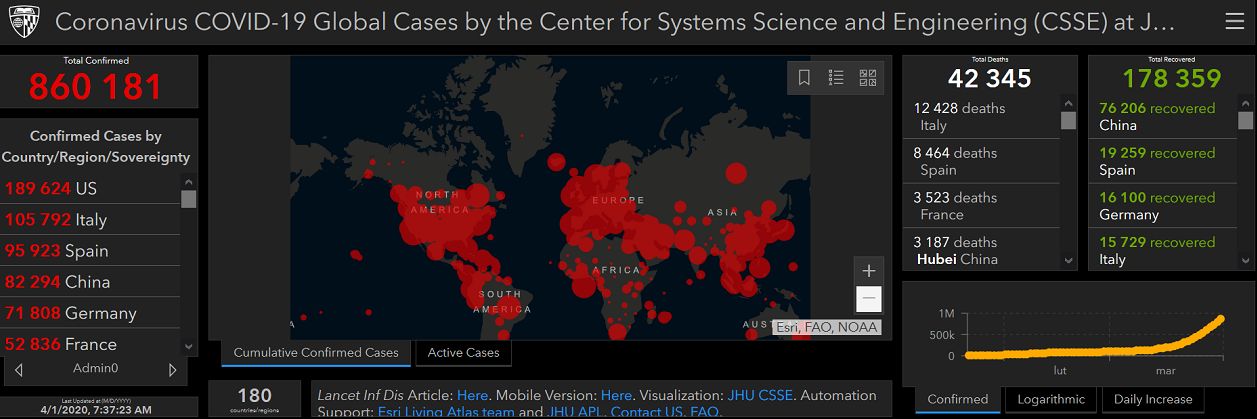Click the Admin0 level label
Image resolution: width=1257 pixels, height=419 pixels.
pyautogui.click(x=95, y=369)
